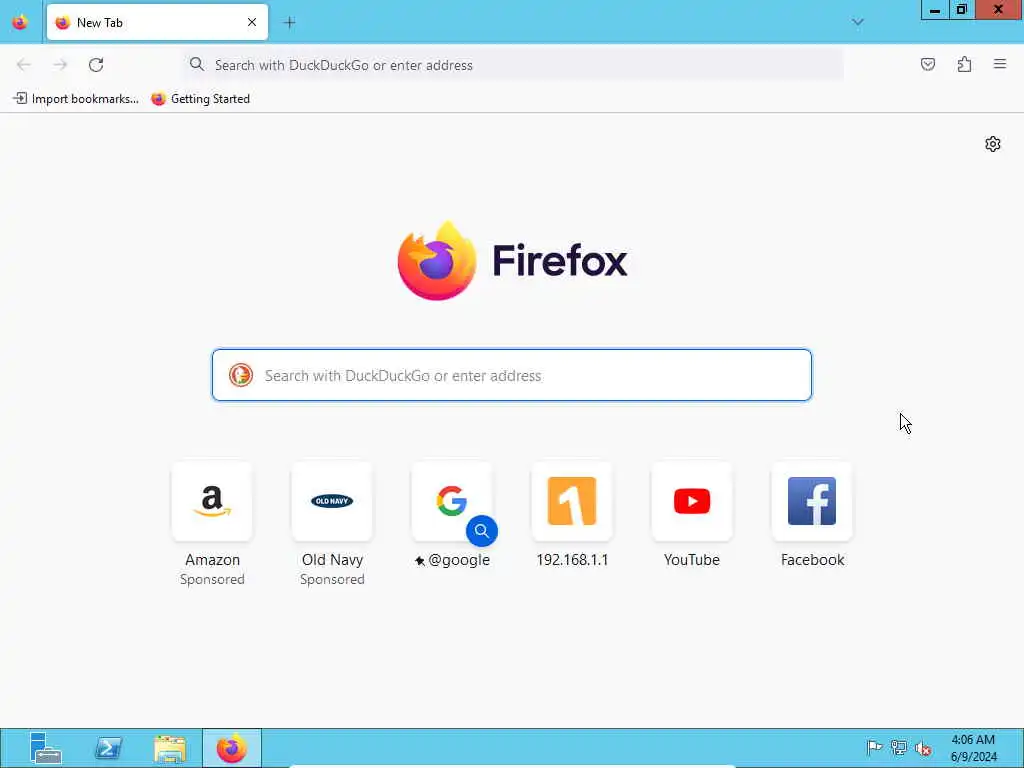
Task: Open File Explorer from taskbar
Action: point(170,748)
